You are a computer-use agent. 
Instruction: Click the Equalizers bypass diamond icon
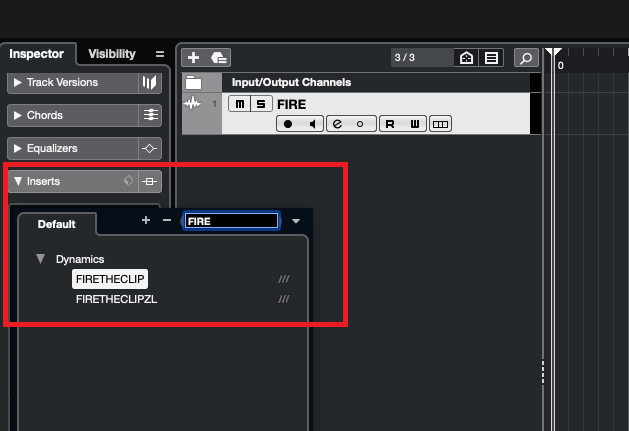150,148
